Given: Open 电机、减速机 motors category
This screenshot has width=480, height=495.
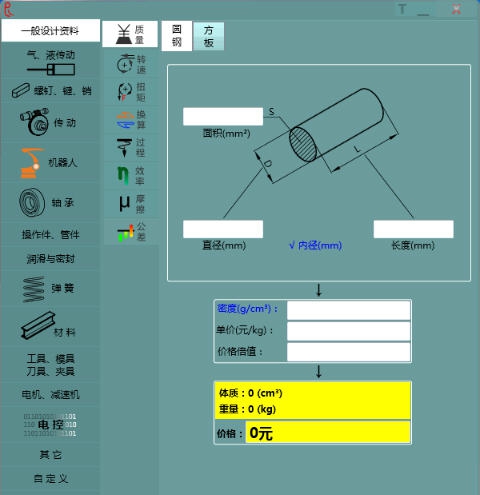Looking at the screenshot, I should (x=50, y=395).
